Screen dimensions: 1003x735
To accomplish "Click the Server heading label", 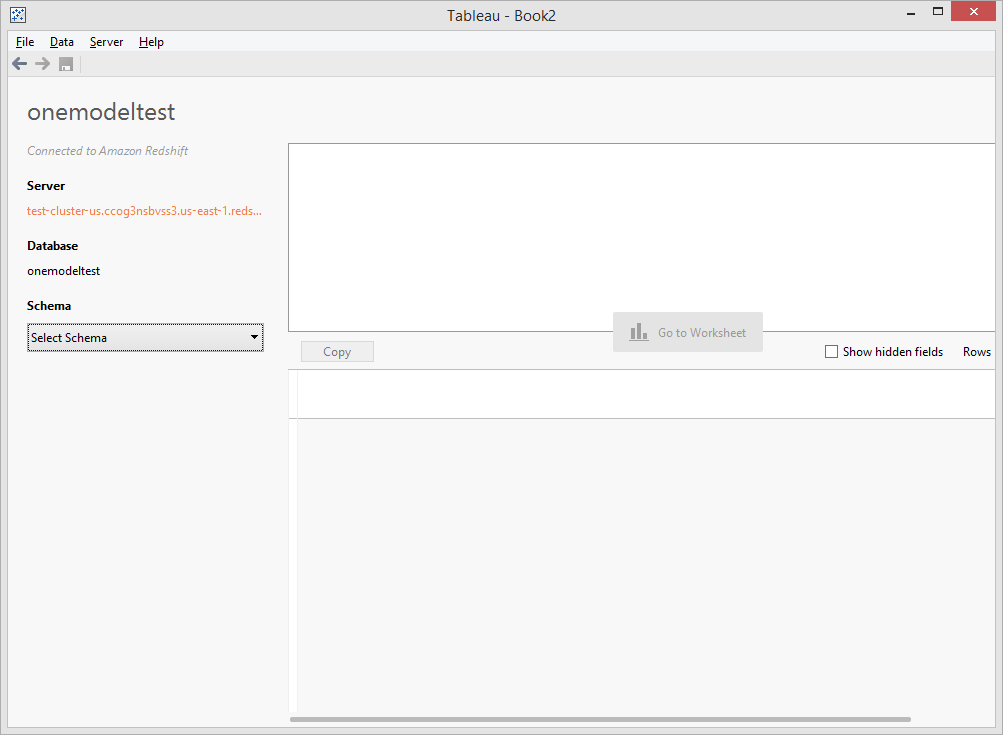I will [x=45, y=186].
